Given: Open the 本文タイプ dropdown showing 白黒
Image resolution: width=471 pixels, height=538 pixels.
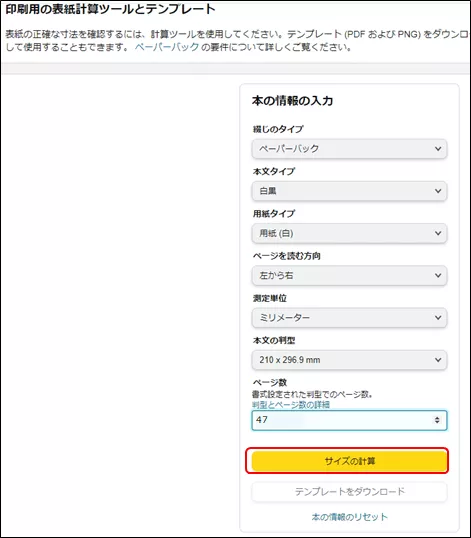Looking at the screenshot, I should (349, 191).
